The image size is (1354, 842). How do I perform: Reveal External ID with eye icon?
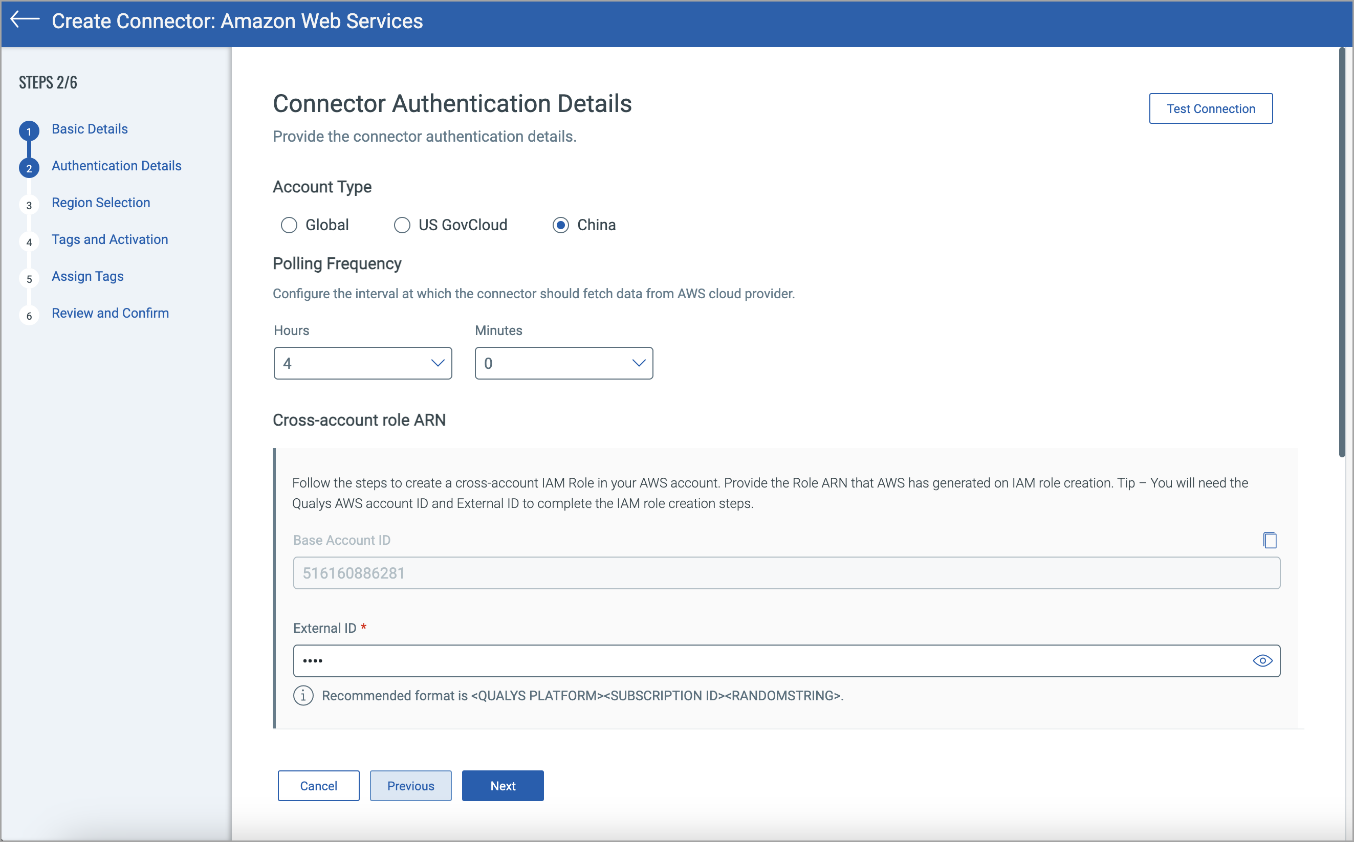tap(1262, 661)
